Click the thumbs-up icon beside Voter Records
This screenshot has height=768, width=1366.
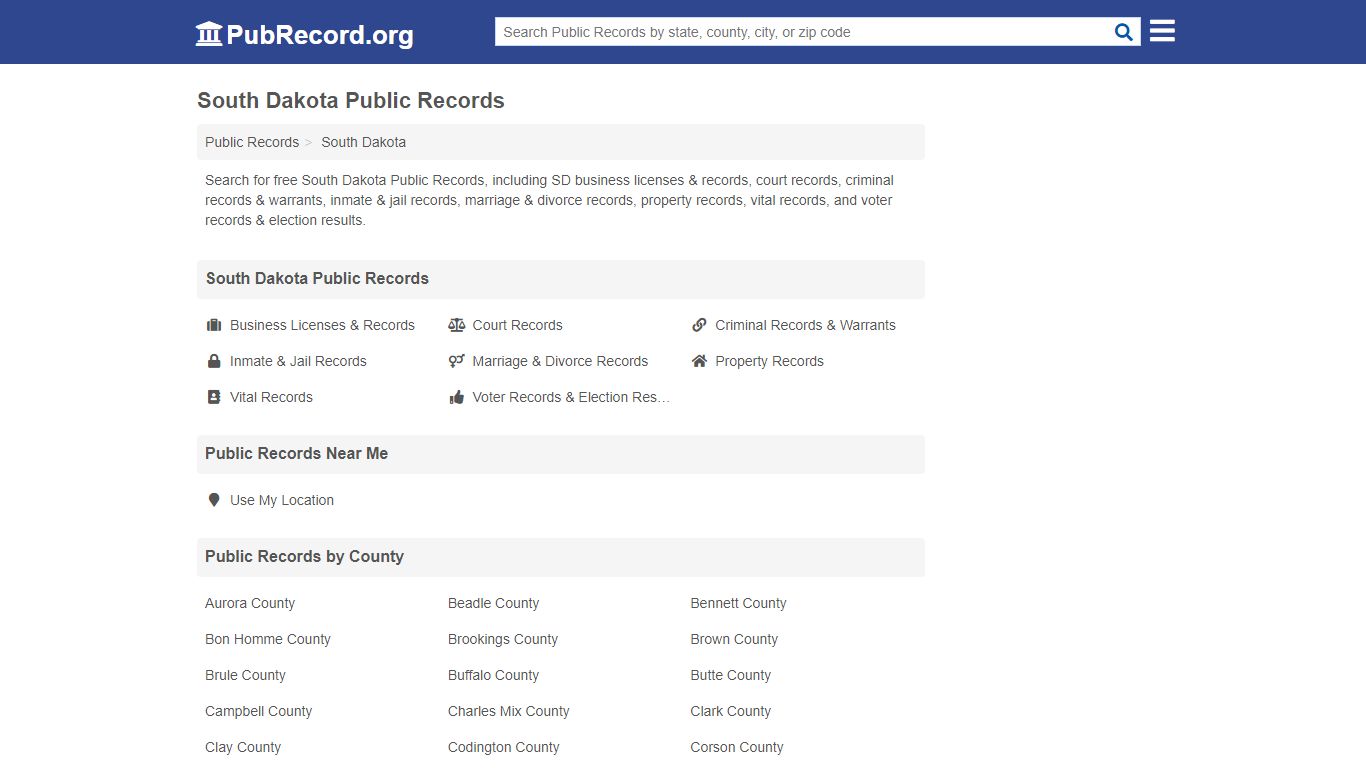pos(457,397)
